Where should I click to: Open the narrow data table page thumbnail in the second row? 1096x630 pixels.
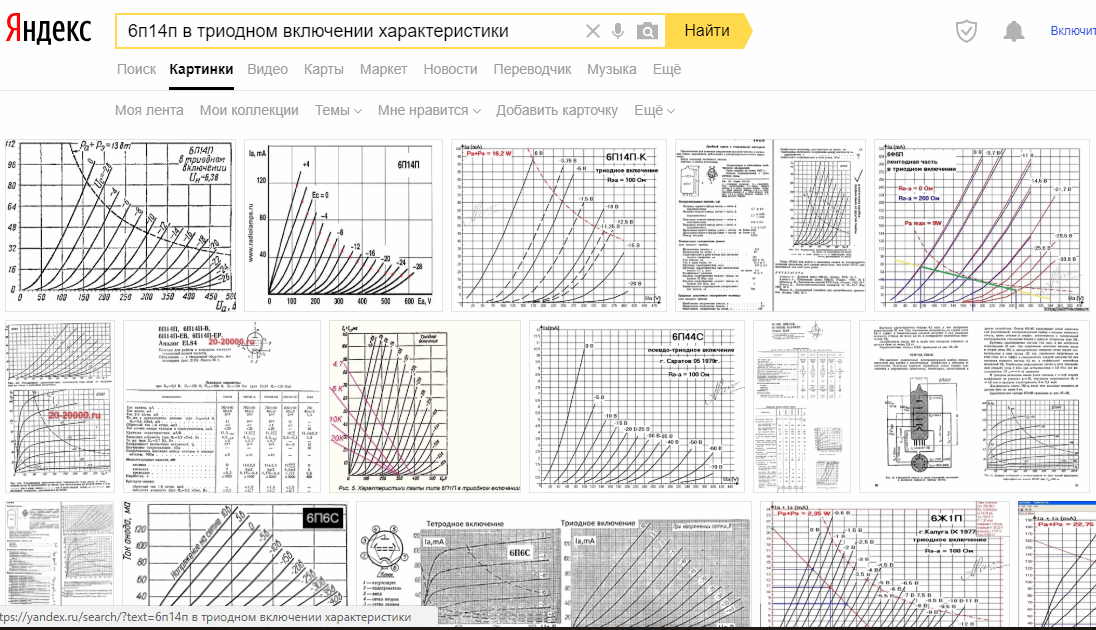(802, 406)
